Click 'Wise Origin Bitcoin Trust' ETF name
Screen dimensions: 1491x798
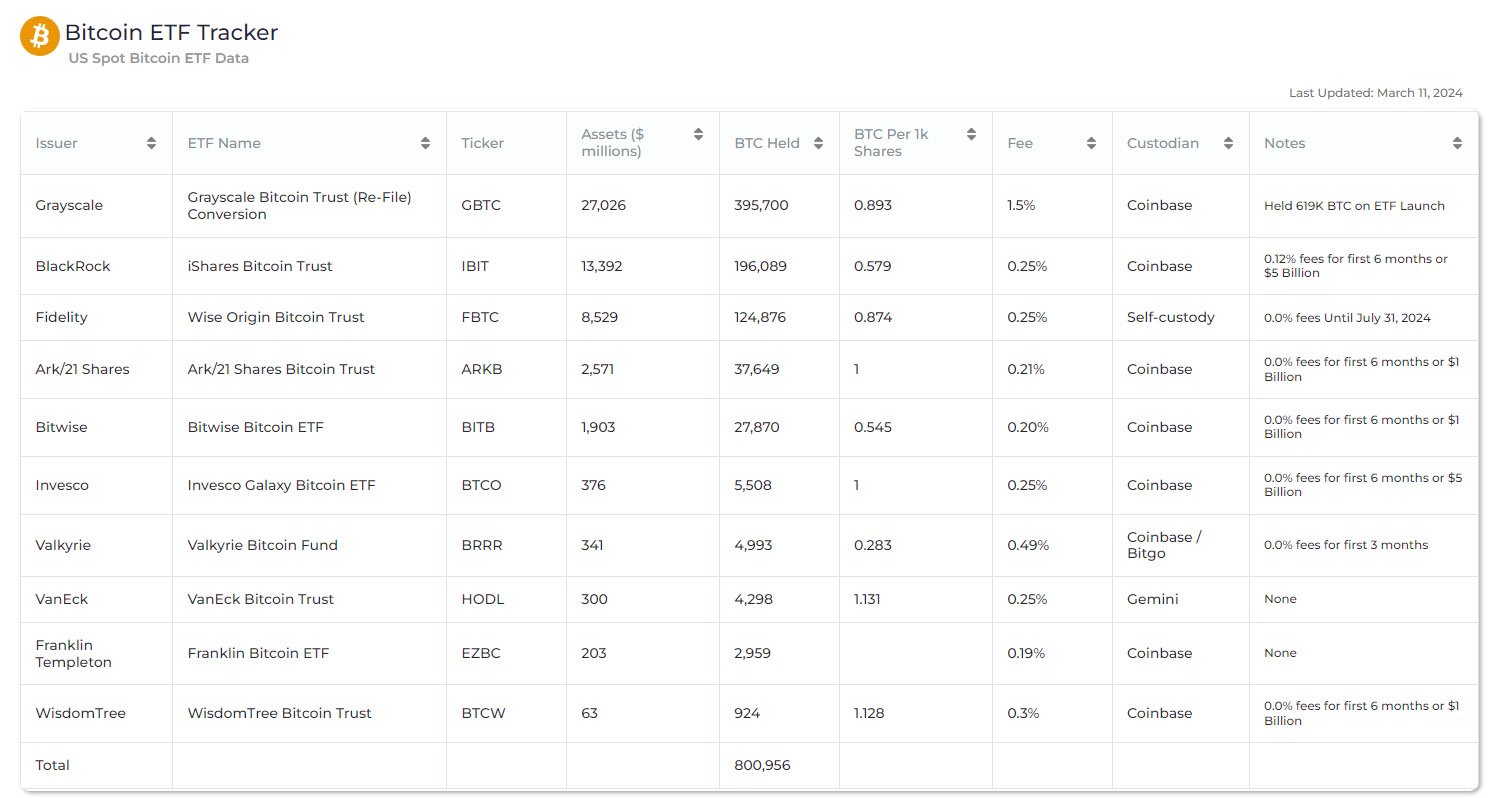[x=276, y=317]
